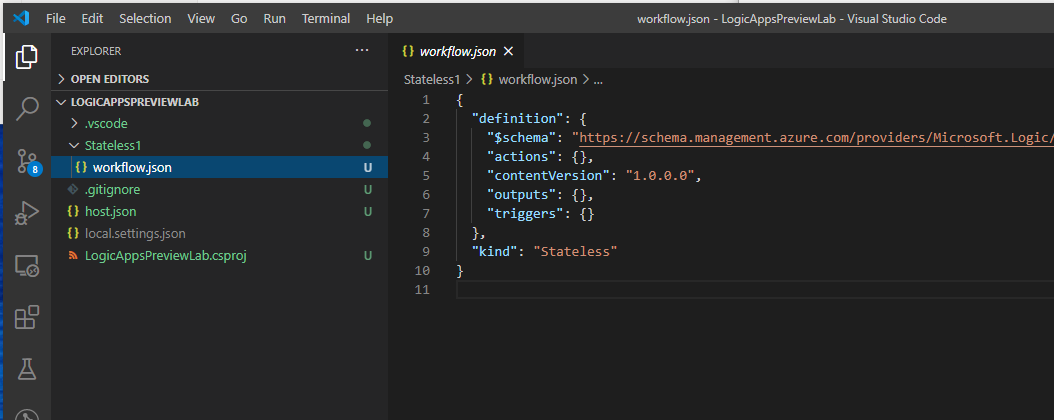
Task: Click line number 11 in the gutter
Action: 421,290
